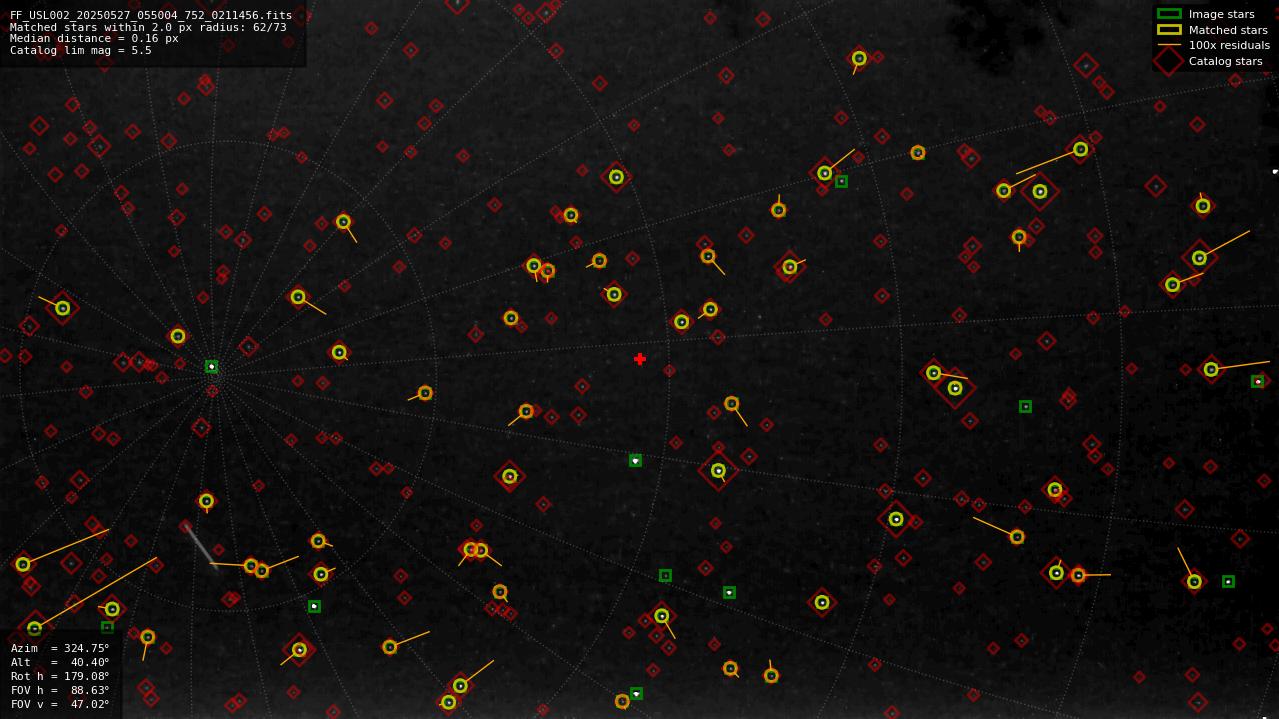Click the 'Catalog lim mag = 5.5' line
The image size is (1279, 719).
(x=81, y=50)
